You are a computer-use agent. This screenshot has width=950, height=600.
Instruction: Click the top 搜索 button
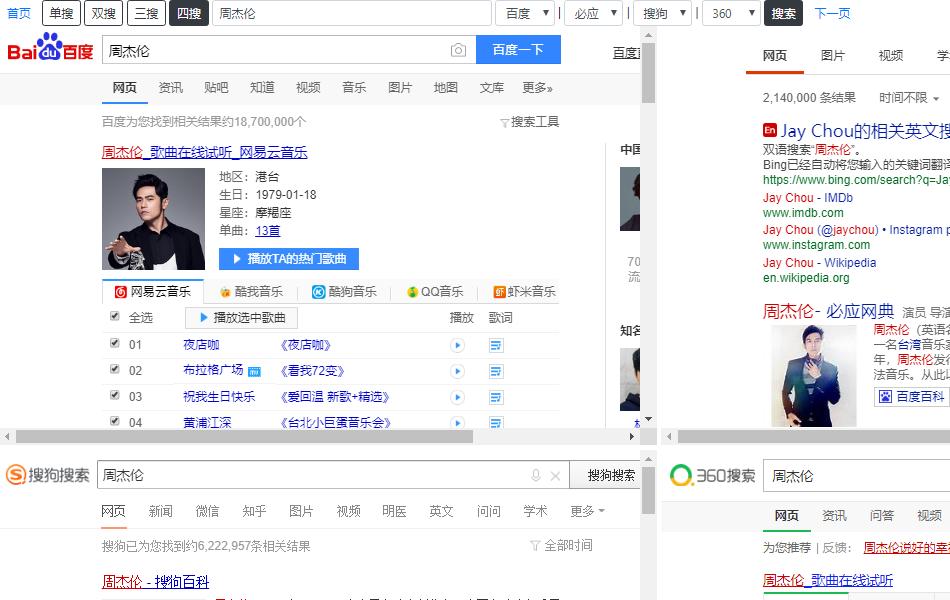[783, 13]
